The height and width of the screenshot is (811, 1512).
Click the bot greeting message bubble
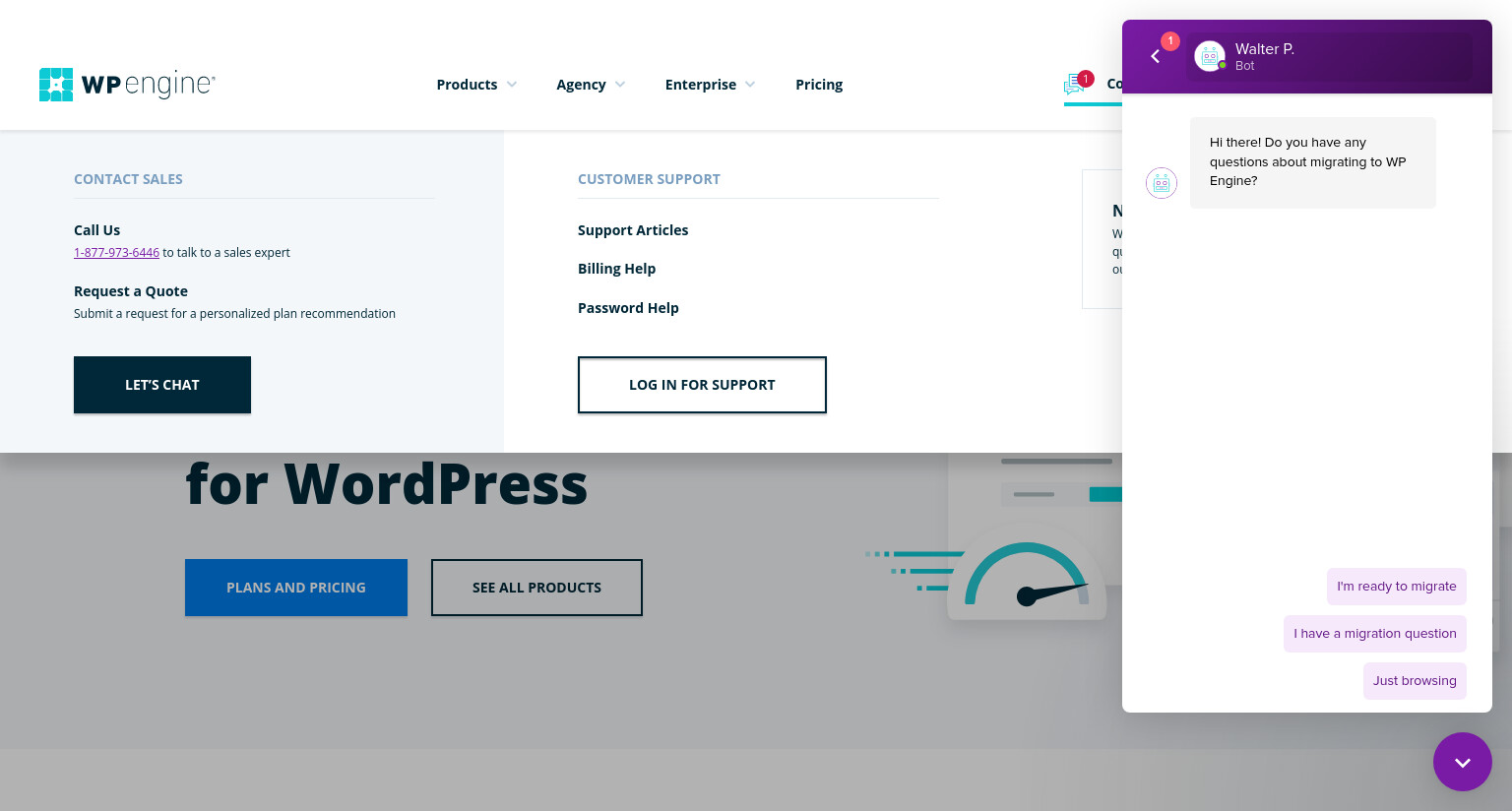point(1313,162)
